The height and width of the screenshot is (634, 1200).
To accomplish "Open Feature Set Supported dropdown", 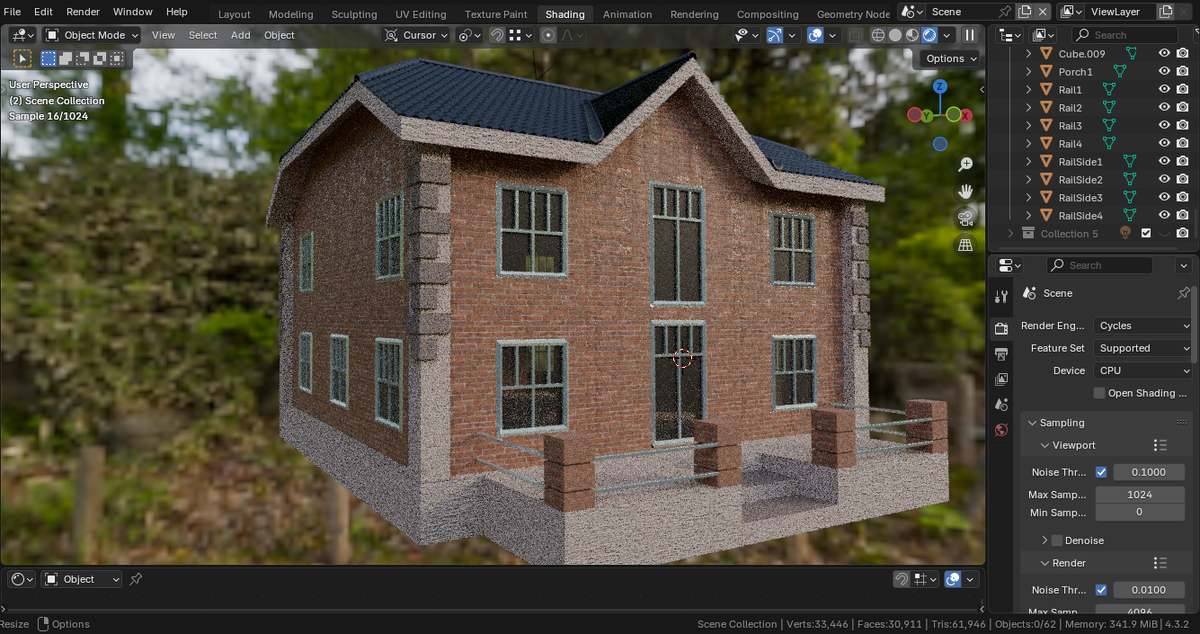I will (1142, 348).
